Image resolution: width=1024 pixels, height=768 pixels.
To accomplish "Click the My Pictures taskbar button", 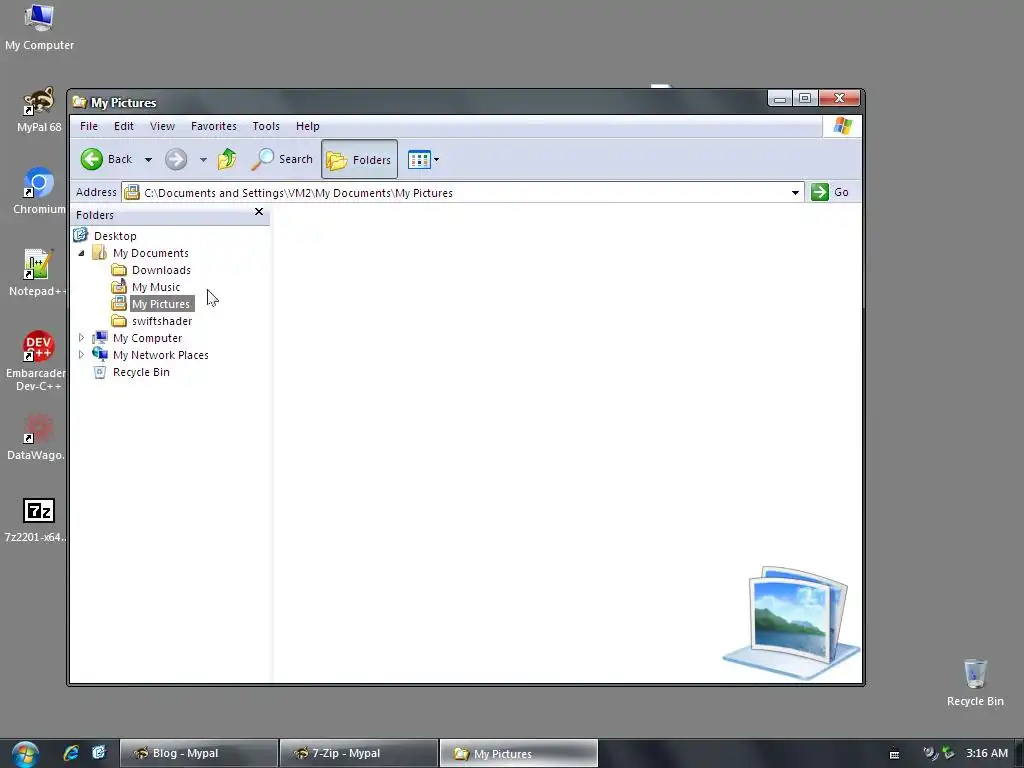I will pos(519,753).
